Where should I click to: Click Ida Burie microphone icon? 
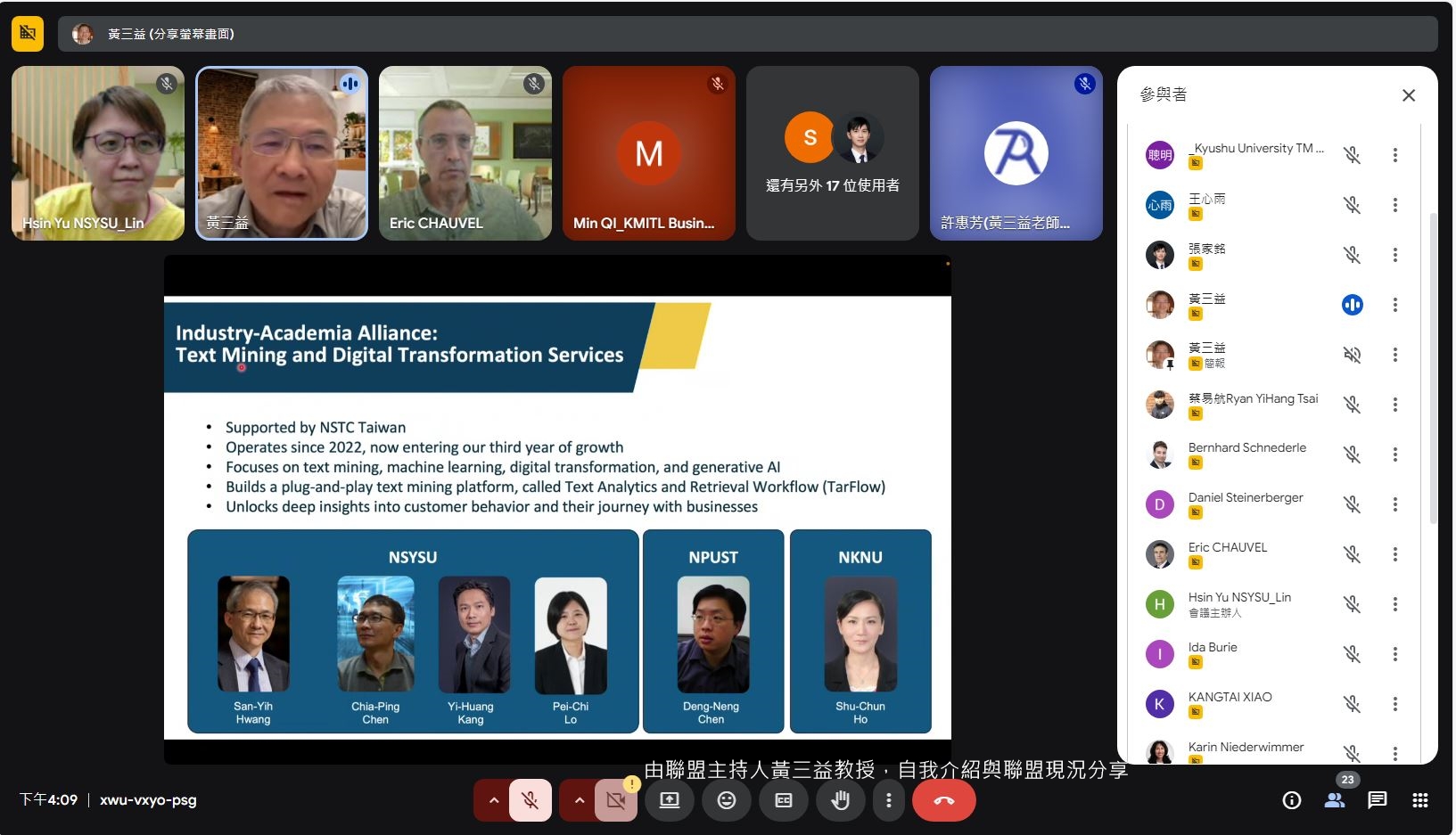(x=1353, y=654)
